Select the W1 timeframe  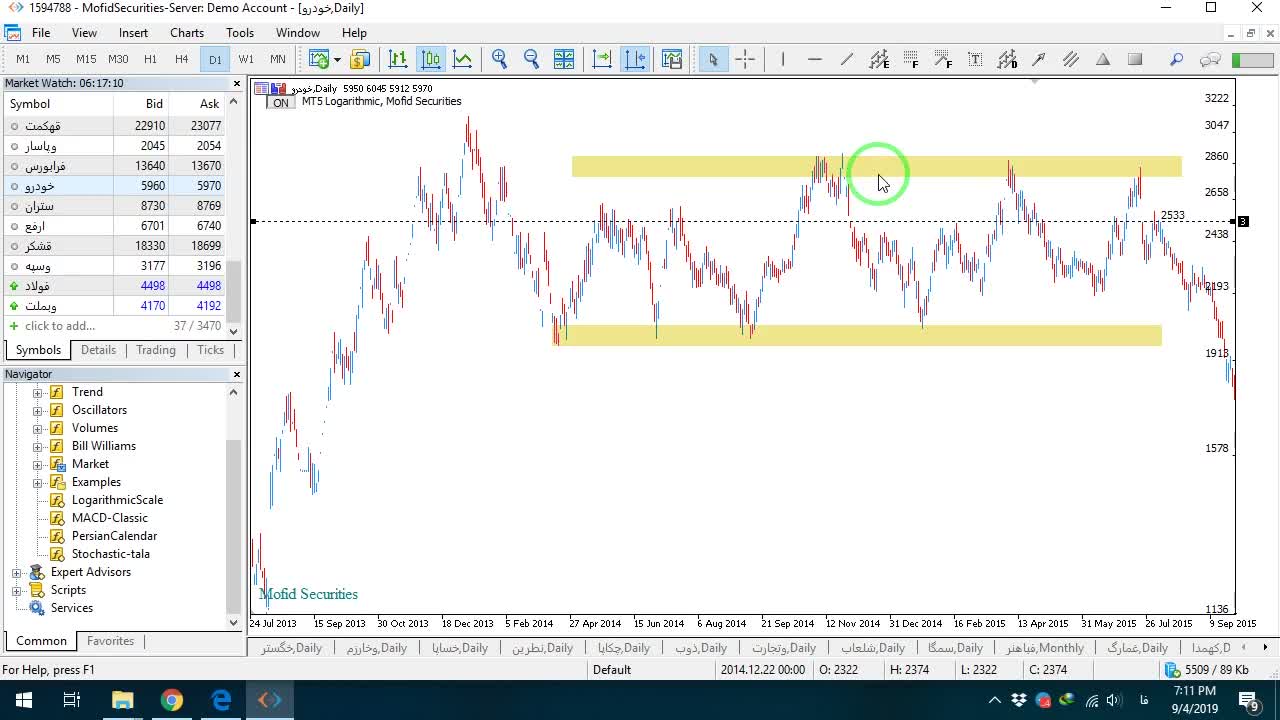click(x=246, y=60)
